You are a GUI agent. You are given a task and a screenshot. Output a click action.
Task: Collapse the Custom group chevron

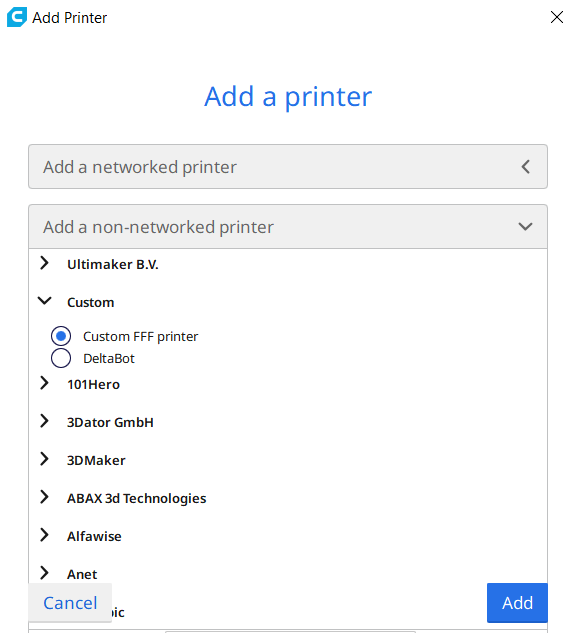click(44, 301)
